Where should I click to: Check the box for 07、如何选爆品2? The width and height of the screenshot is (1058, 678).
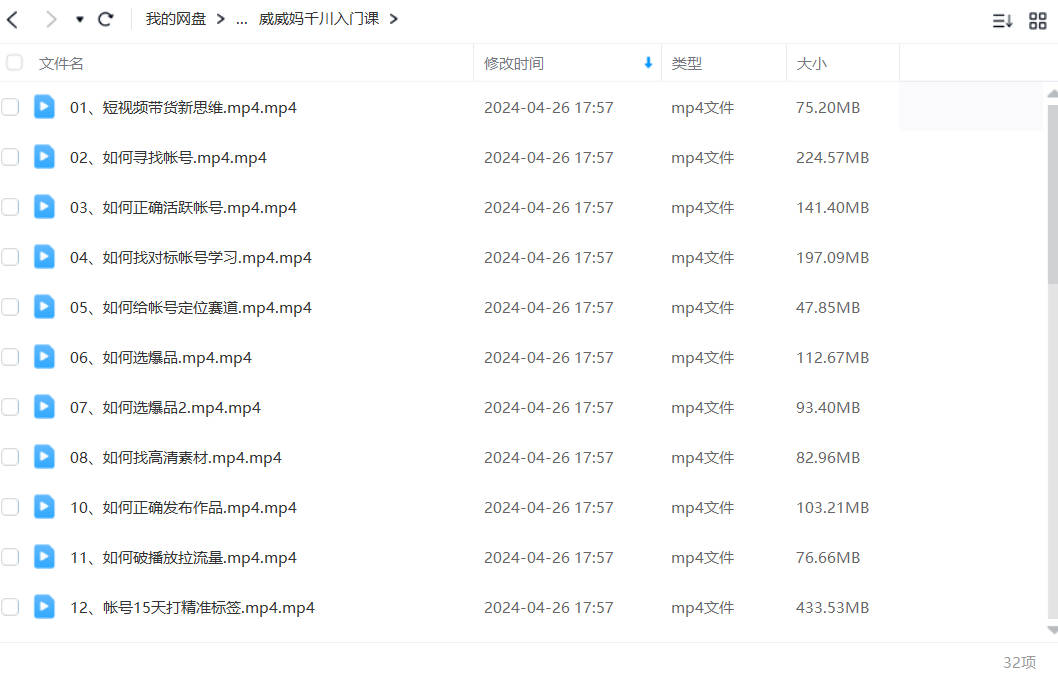10,407
